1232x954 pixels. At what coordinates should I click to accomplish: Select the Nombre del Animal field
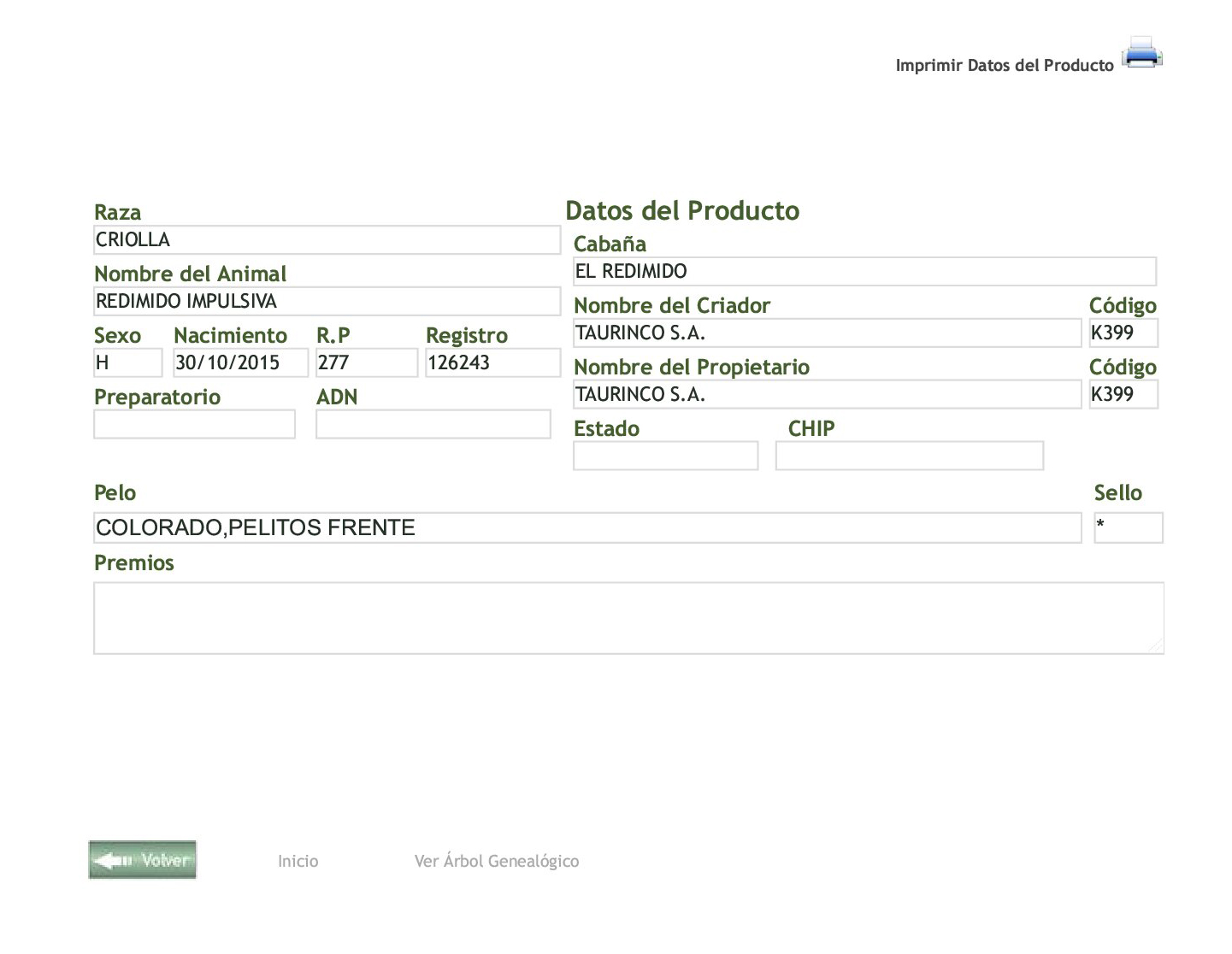coord(327,302)
